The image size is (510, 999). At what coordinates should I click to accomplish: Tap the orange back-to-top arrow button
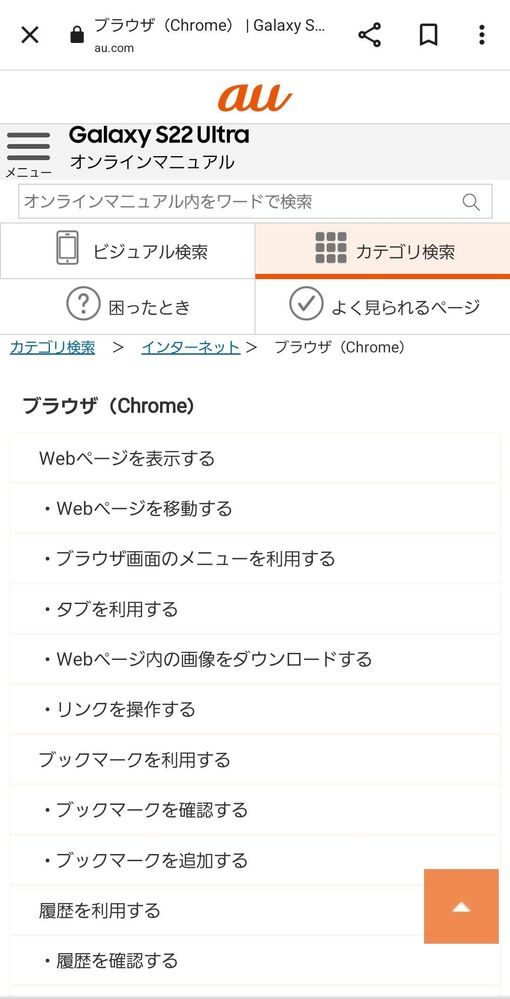coord(461,906)
